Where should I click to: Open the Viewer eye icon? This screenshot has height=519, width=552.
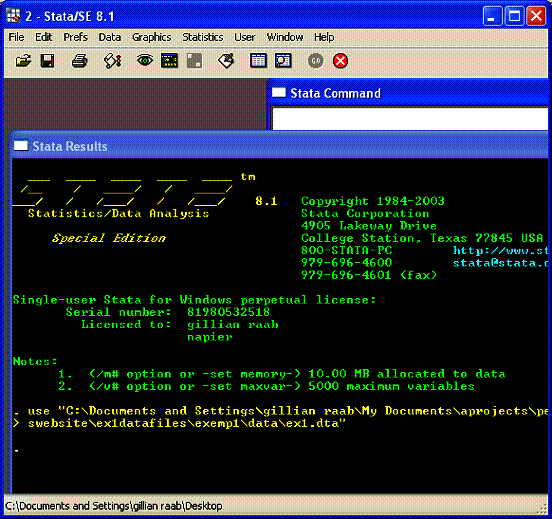coord(145,61)
